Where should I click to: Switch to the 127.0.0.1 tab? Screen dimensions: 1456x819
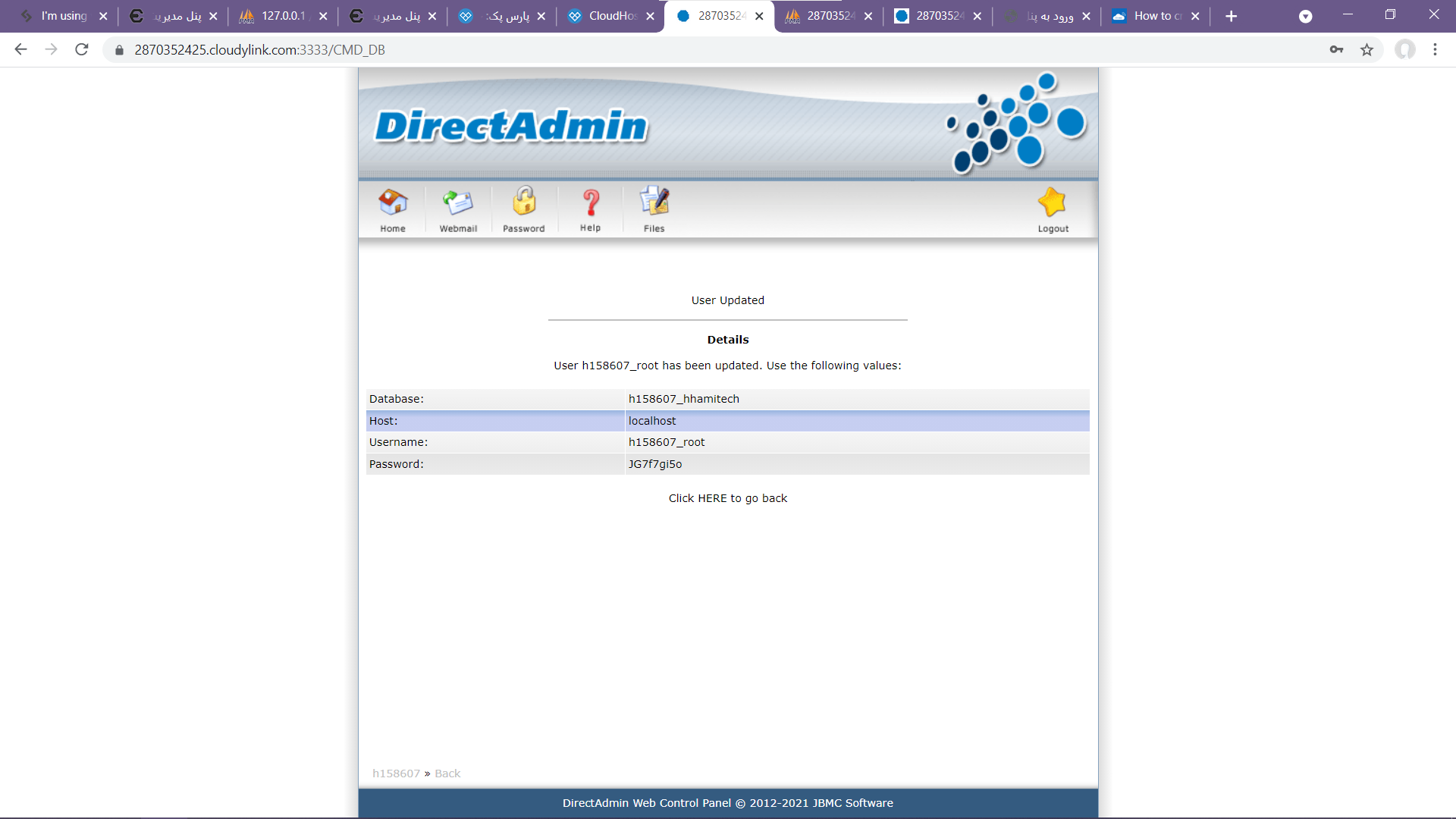click(x=284, y=16)
